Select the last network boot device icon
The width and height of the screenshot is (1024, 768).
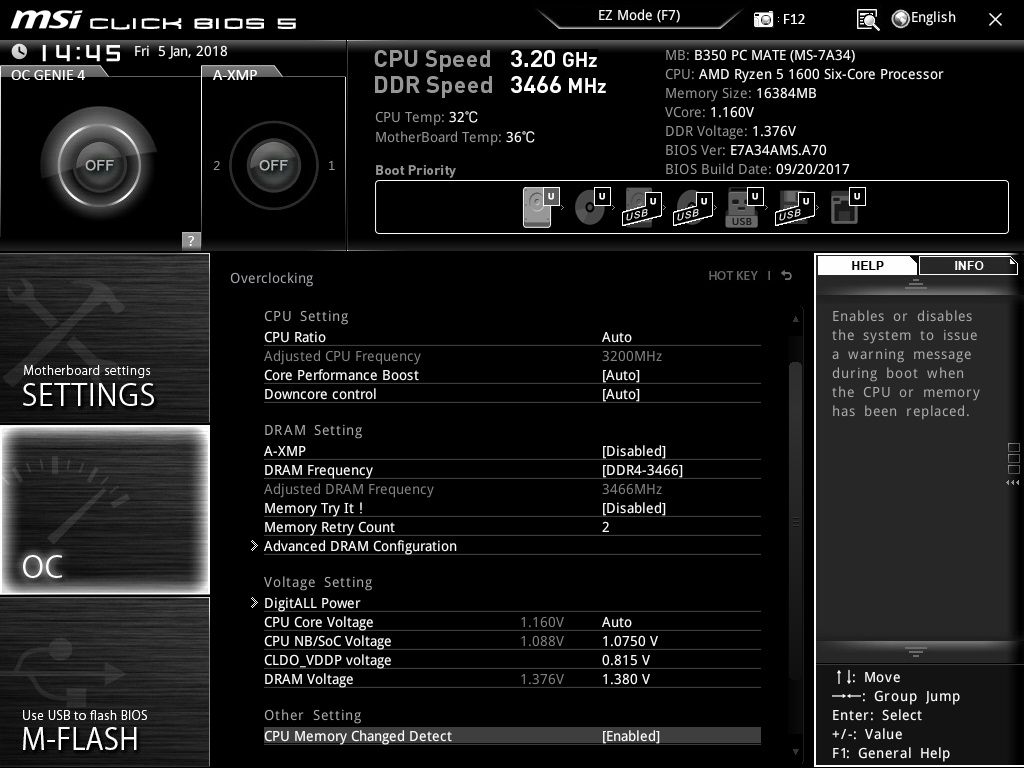click(847, 206)
